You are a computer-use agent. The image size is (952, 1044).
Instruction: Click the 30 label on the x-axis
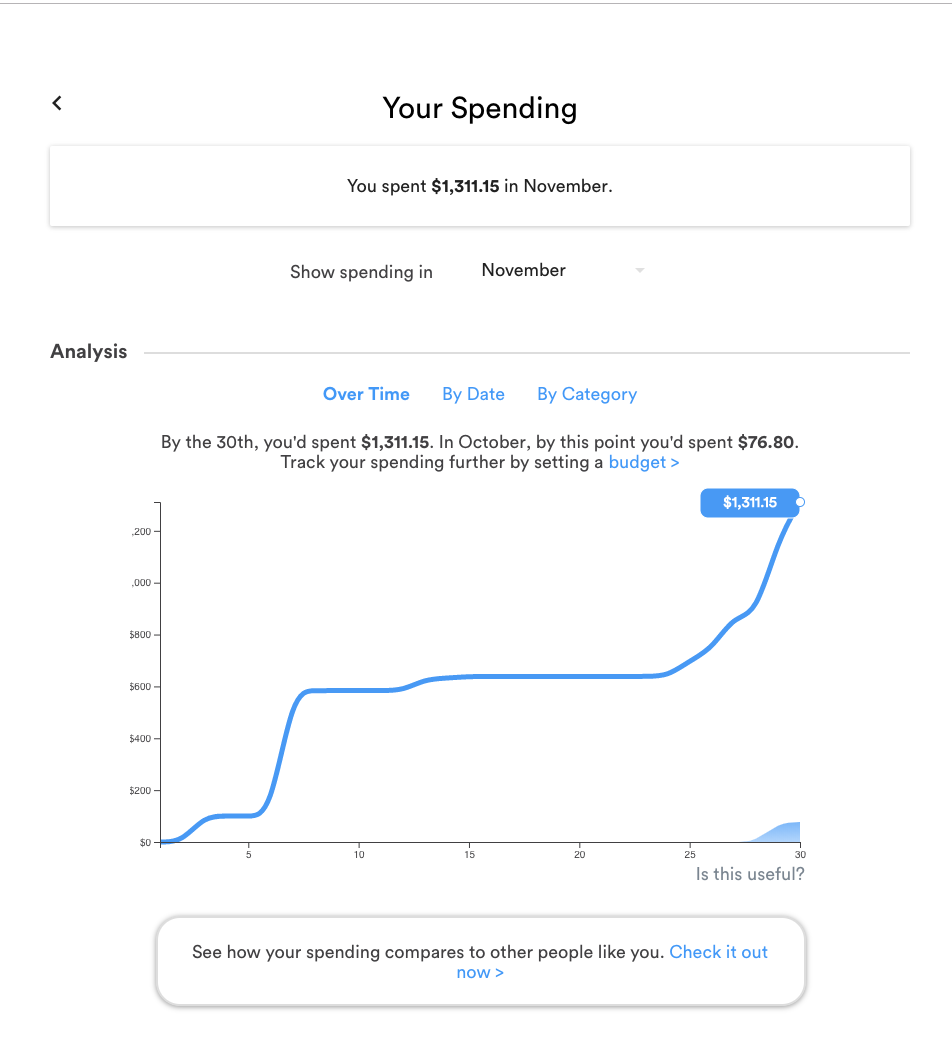coord(799,855)
